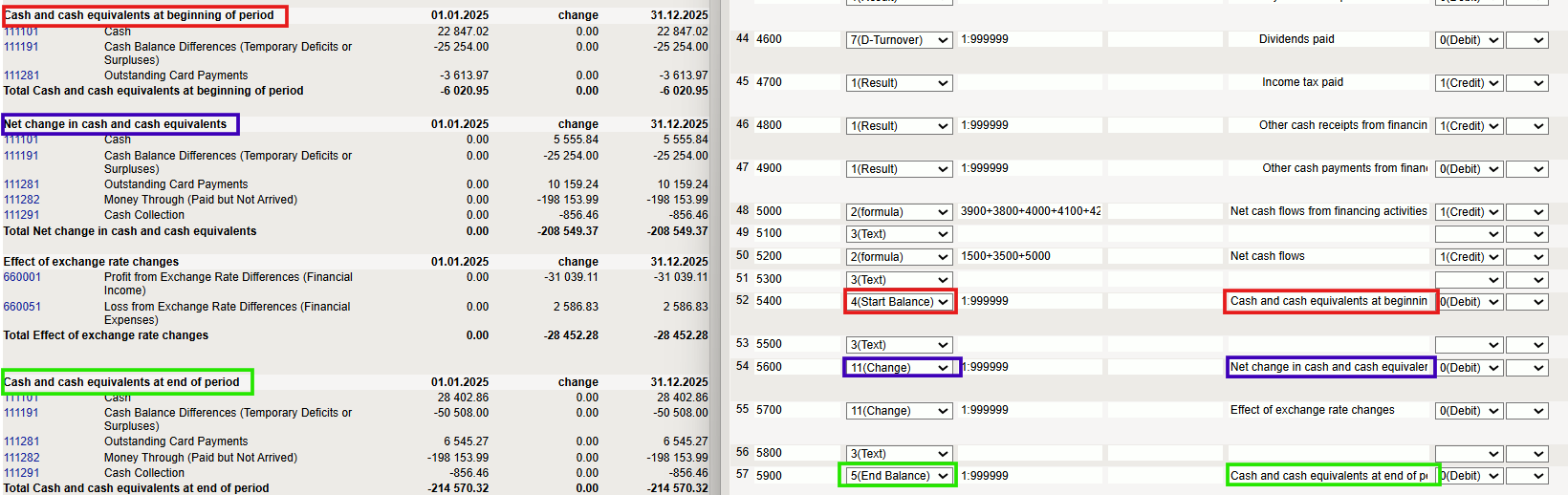Open the 2(formula) dropdown in row 48

click(x=899, y=212)
